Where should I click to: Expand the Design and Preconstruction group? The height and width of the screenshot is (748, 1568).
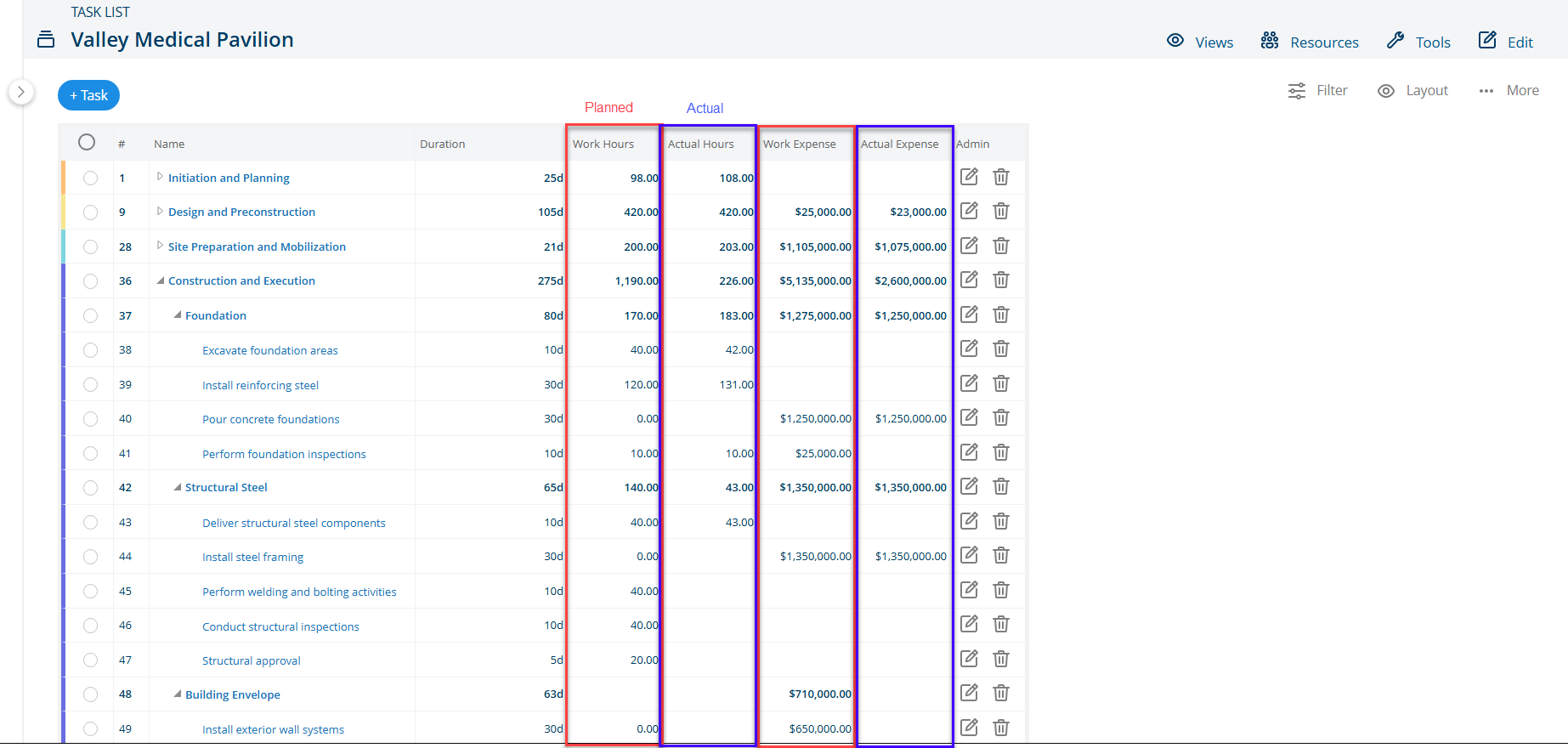tap(160, 211)
